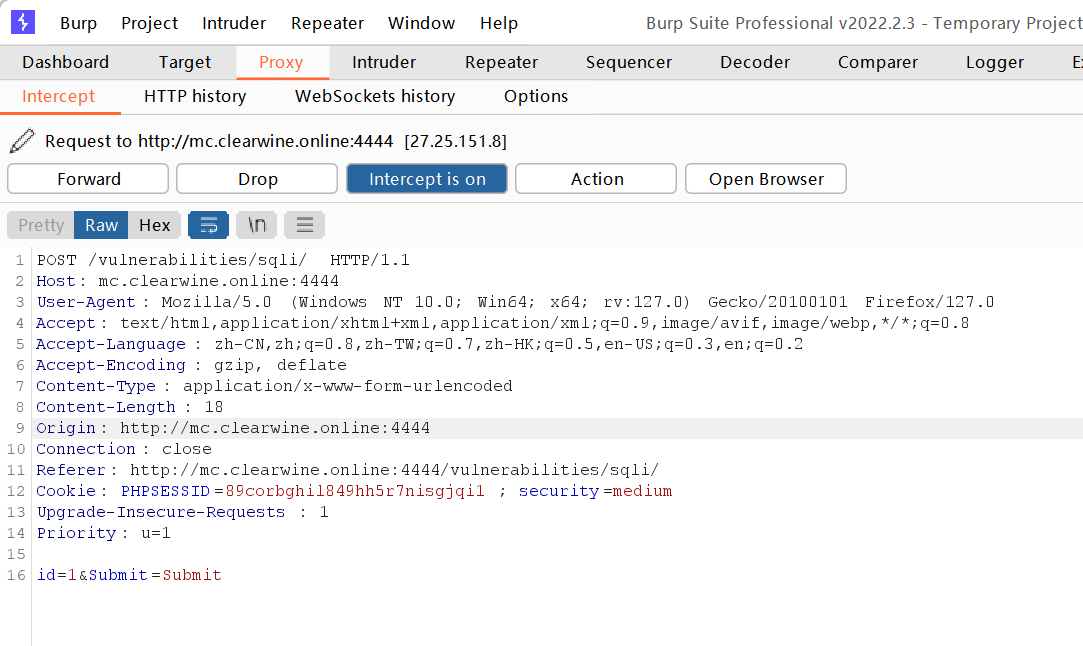
Task: Open the proxy Options sub-tab
Action: [x=536, y=96]
